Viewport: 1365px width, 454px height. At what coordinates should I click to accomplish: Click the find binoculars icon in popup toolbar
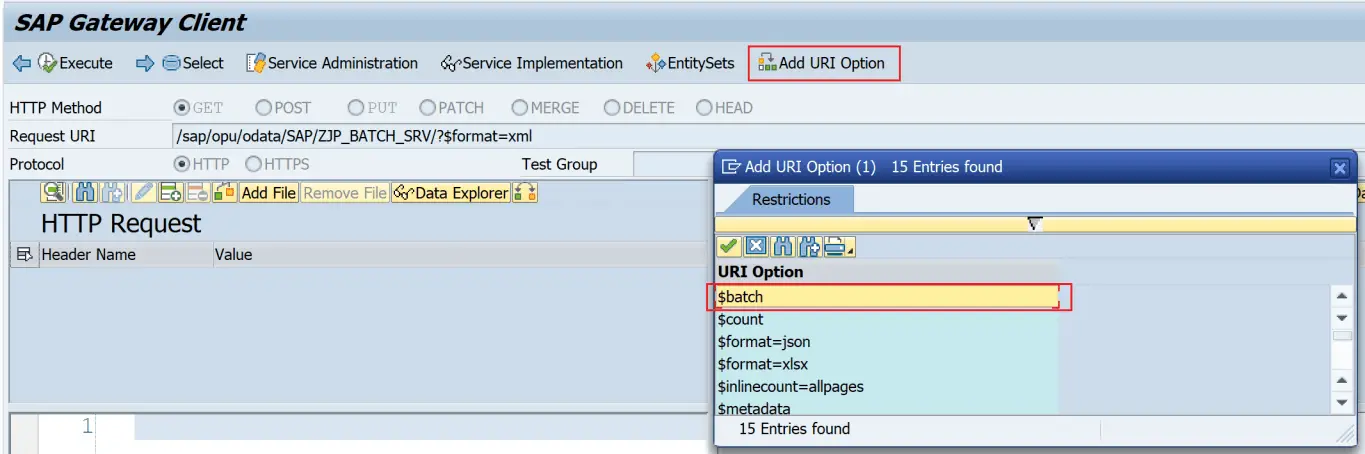783,247
